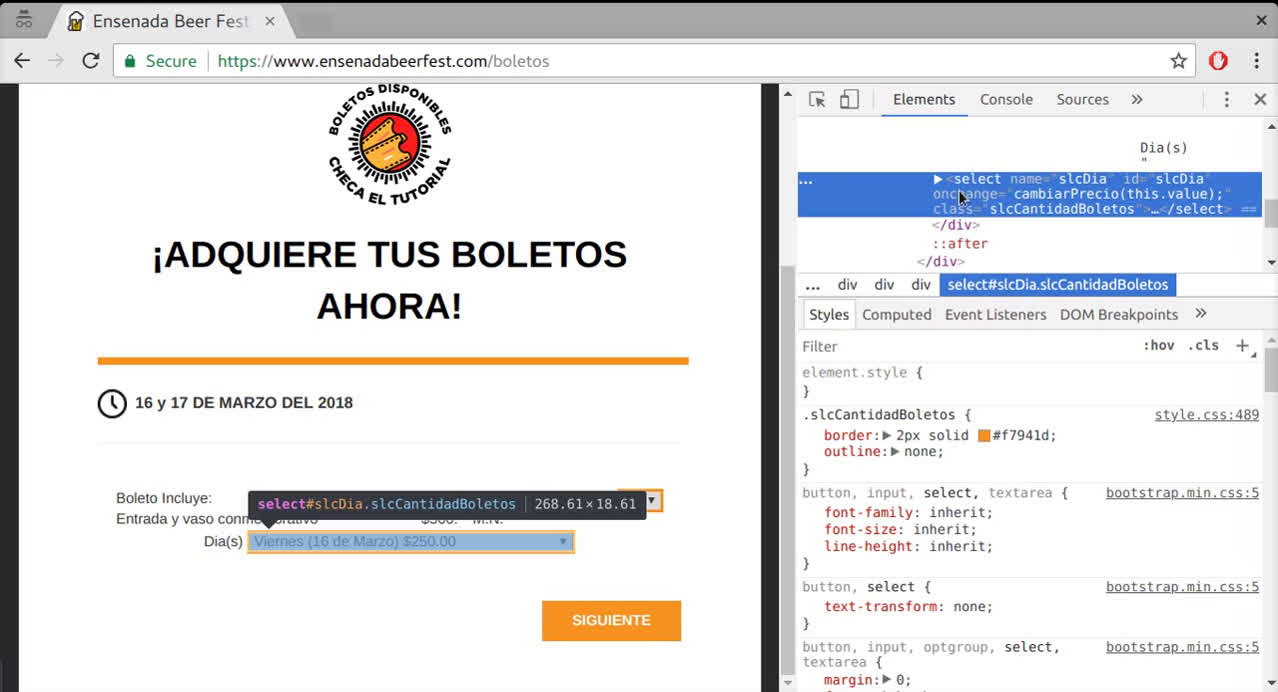Viewport: 1278px width, 692px height.
Task: Open the Computed styles tab
Action: [x=896, y=314]
